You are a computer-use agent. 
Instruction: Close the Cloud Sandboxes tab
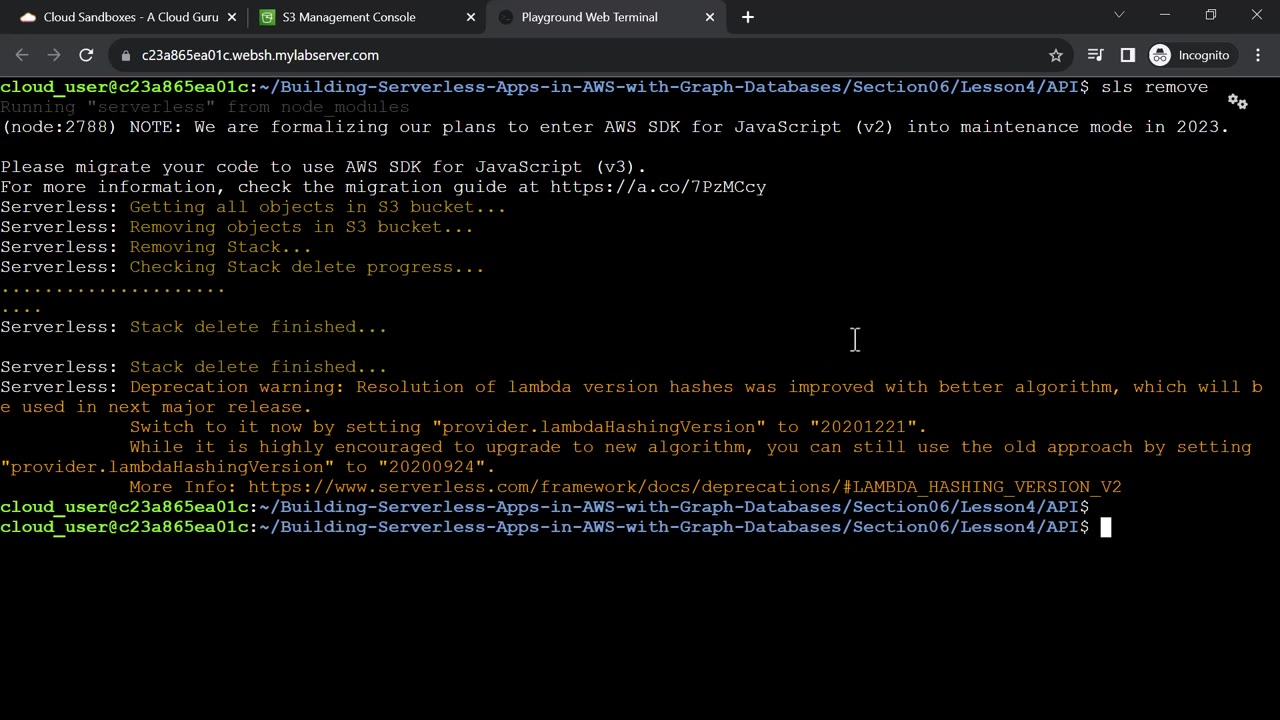click(x=232, y=17)
